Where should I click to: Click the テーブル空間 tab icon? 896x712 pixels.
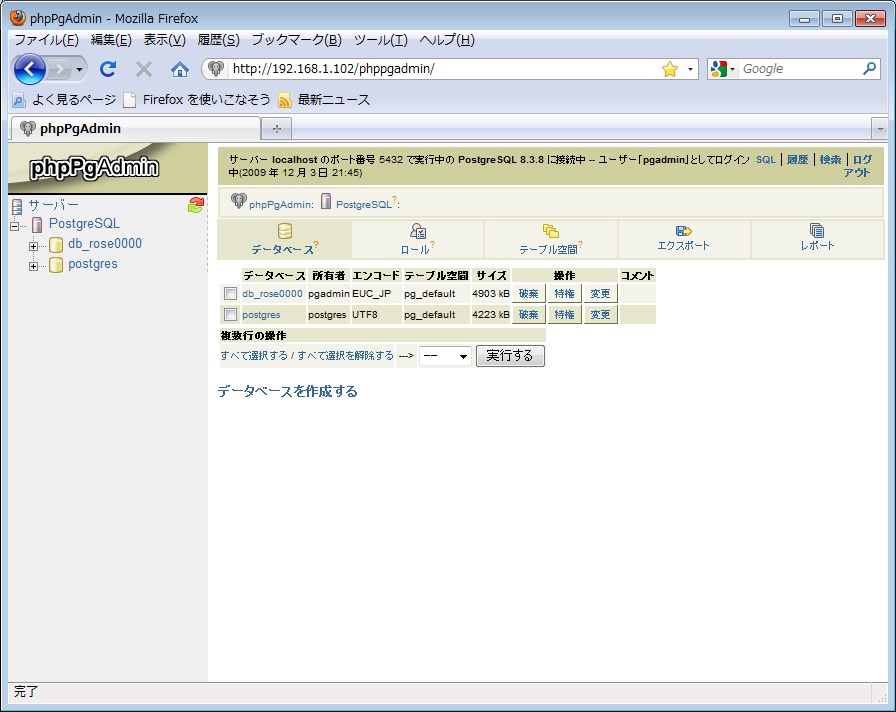point(550,231)
